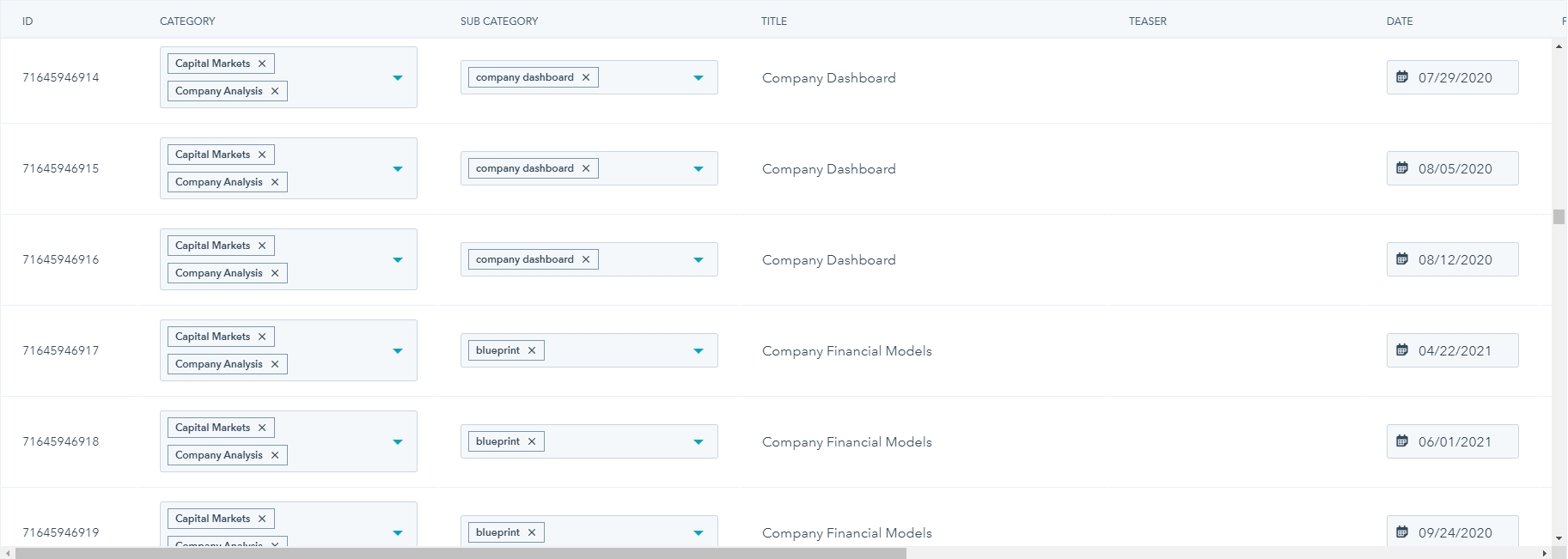Click calendar icon beside 04/22/2021 date

(x=1402, y=350)
